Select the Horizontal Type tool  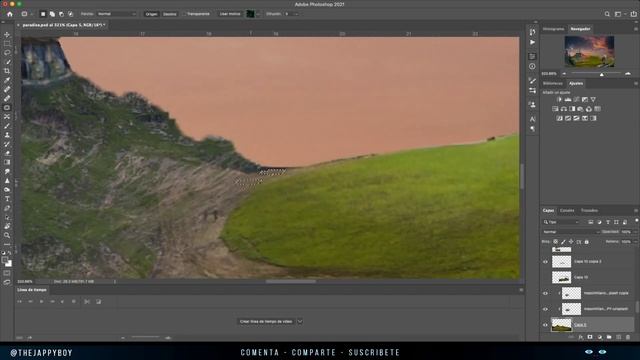pyautogui.click(x=7, y=199)
